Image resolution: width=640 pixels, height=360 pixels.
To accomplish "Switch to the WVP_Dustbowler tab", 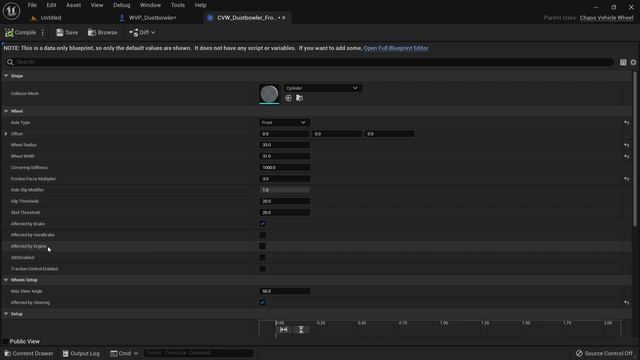I will (152, 18).
